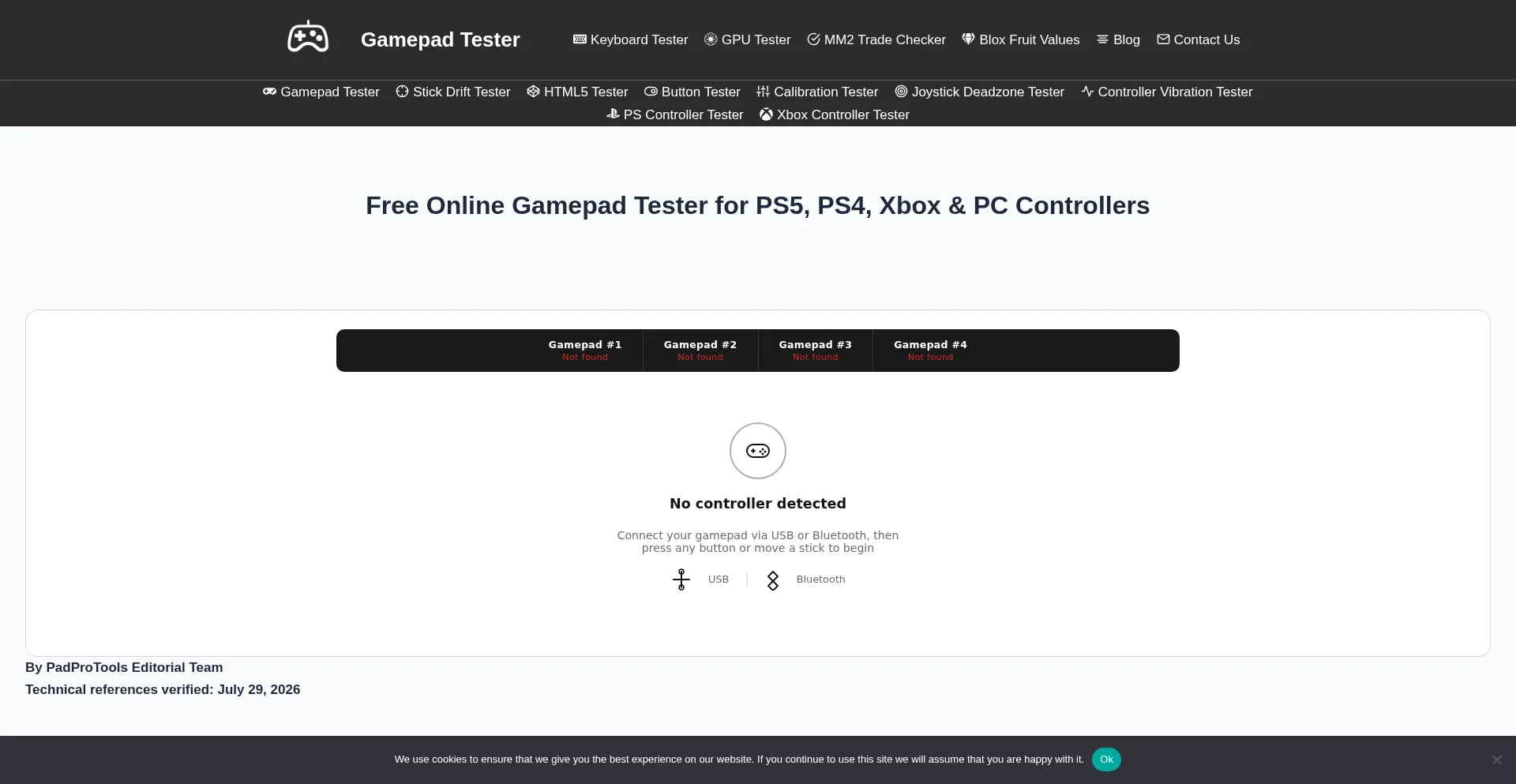
Task: Go to PS Controller Tester
Action: click(x=675, y=114)
